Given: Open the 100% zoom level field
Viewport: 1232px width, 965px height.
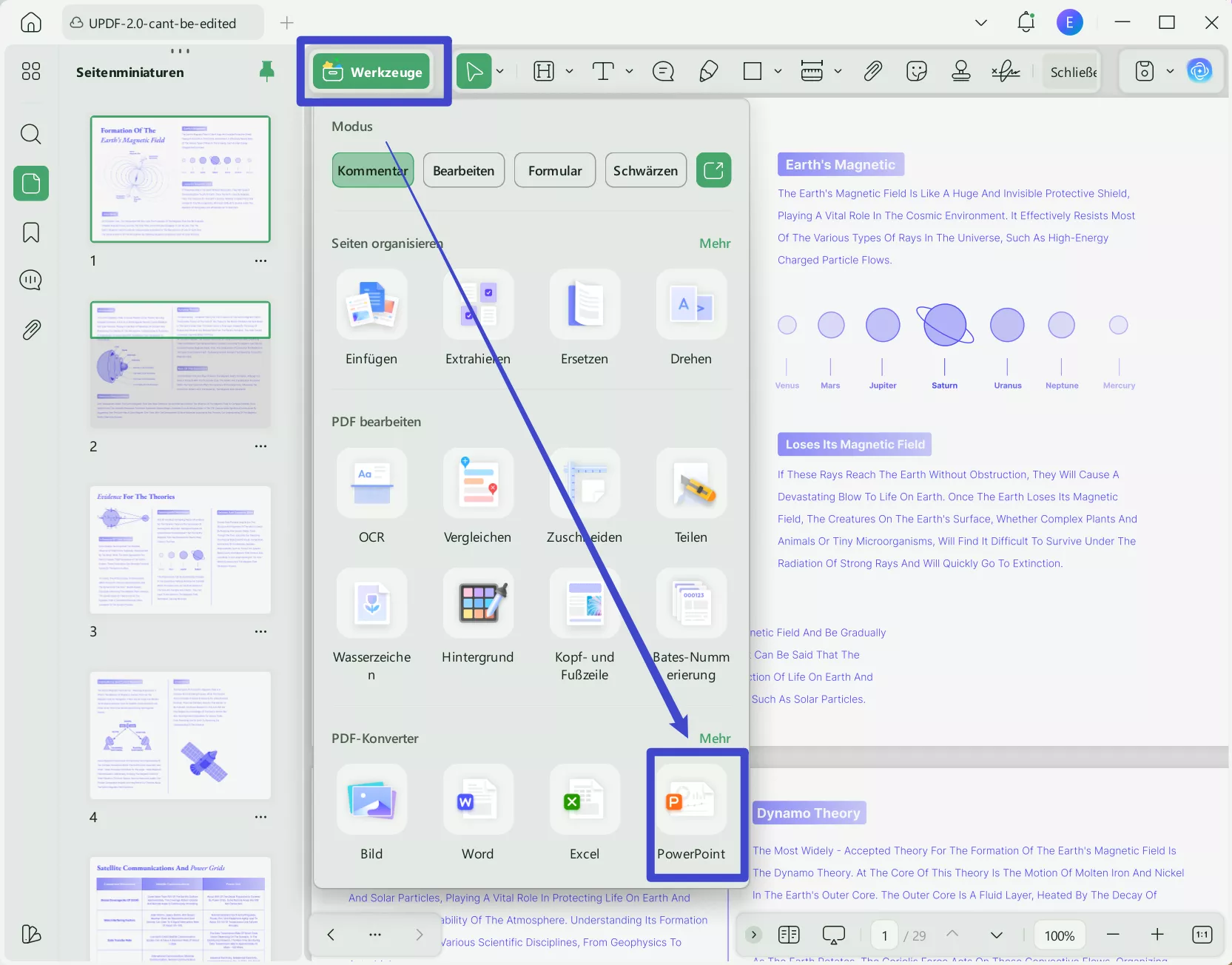Looking at the screenshot, I should click(1059, 935).
